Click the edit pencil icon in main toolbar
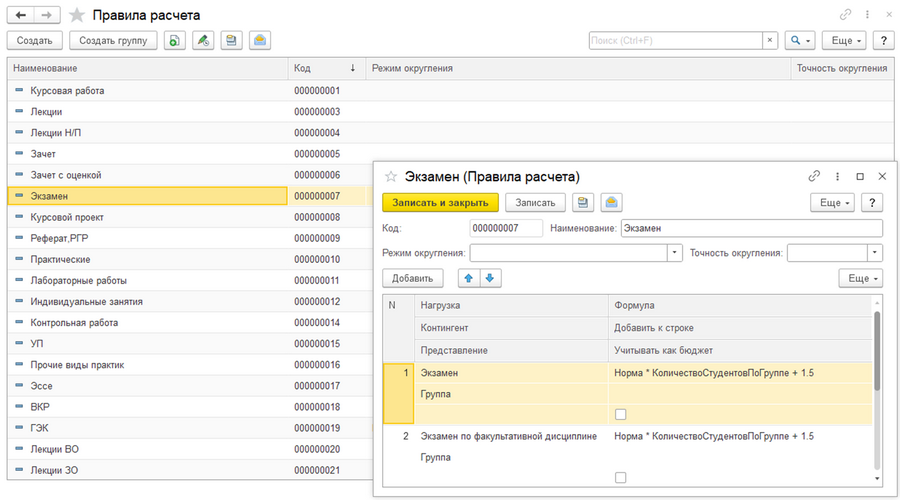This screenshot has height=500, width=900. (x=203, y=40)
